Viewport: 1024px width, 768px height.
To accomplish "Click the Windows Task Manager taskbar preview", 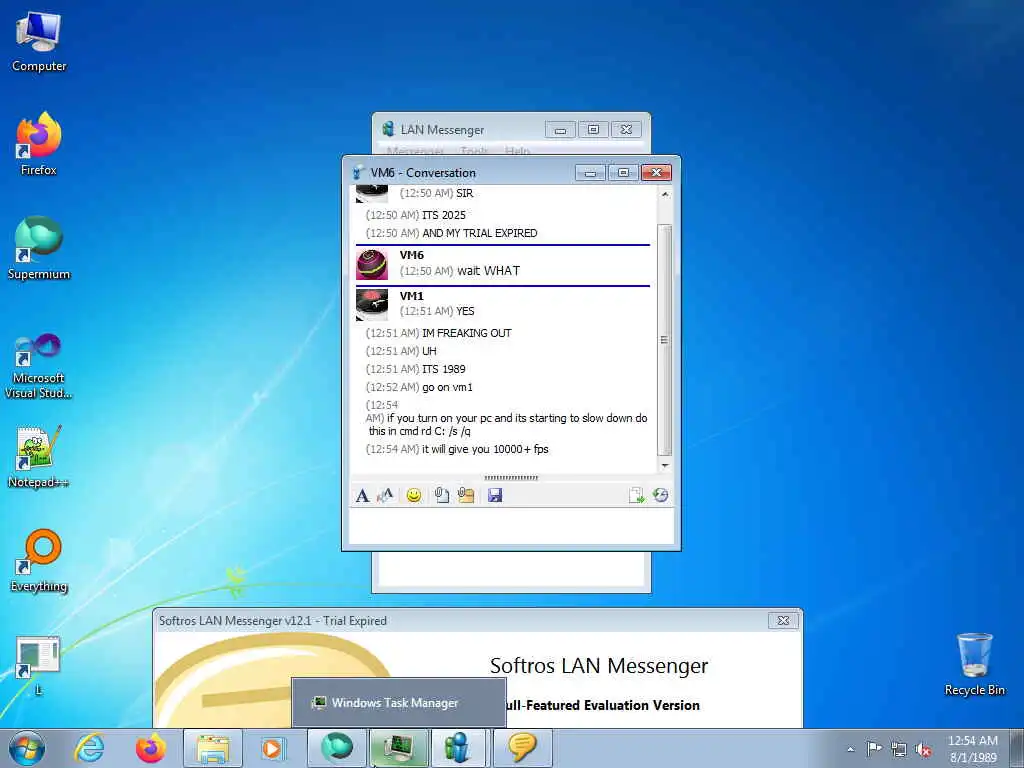I will tap(398, 703).
